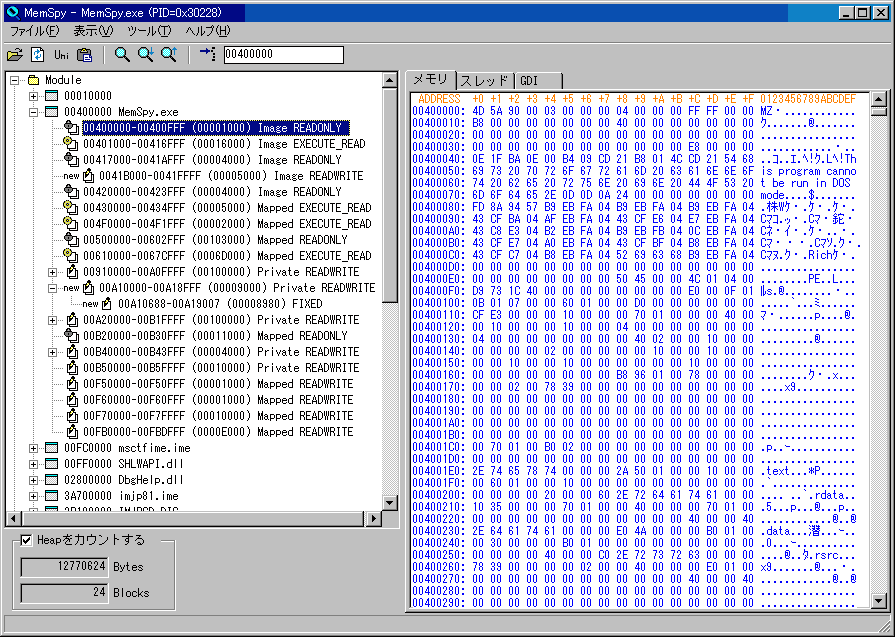Click the 12770624 Bytes value field
The height and width of the screenshot is (637, 895).
64,567
